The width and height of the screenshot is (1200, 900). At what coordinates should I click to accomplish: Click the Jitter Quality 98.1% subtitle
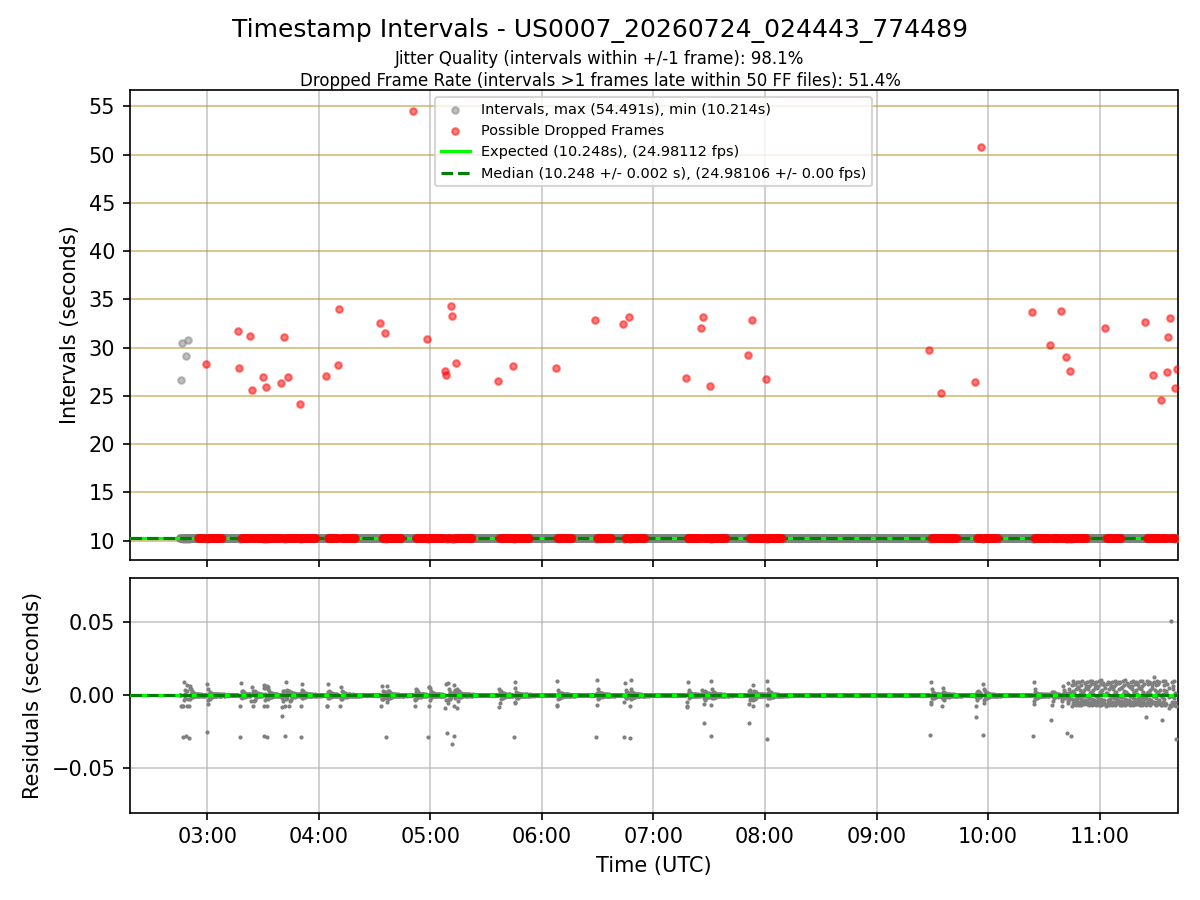click(600, 59)
